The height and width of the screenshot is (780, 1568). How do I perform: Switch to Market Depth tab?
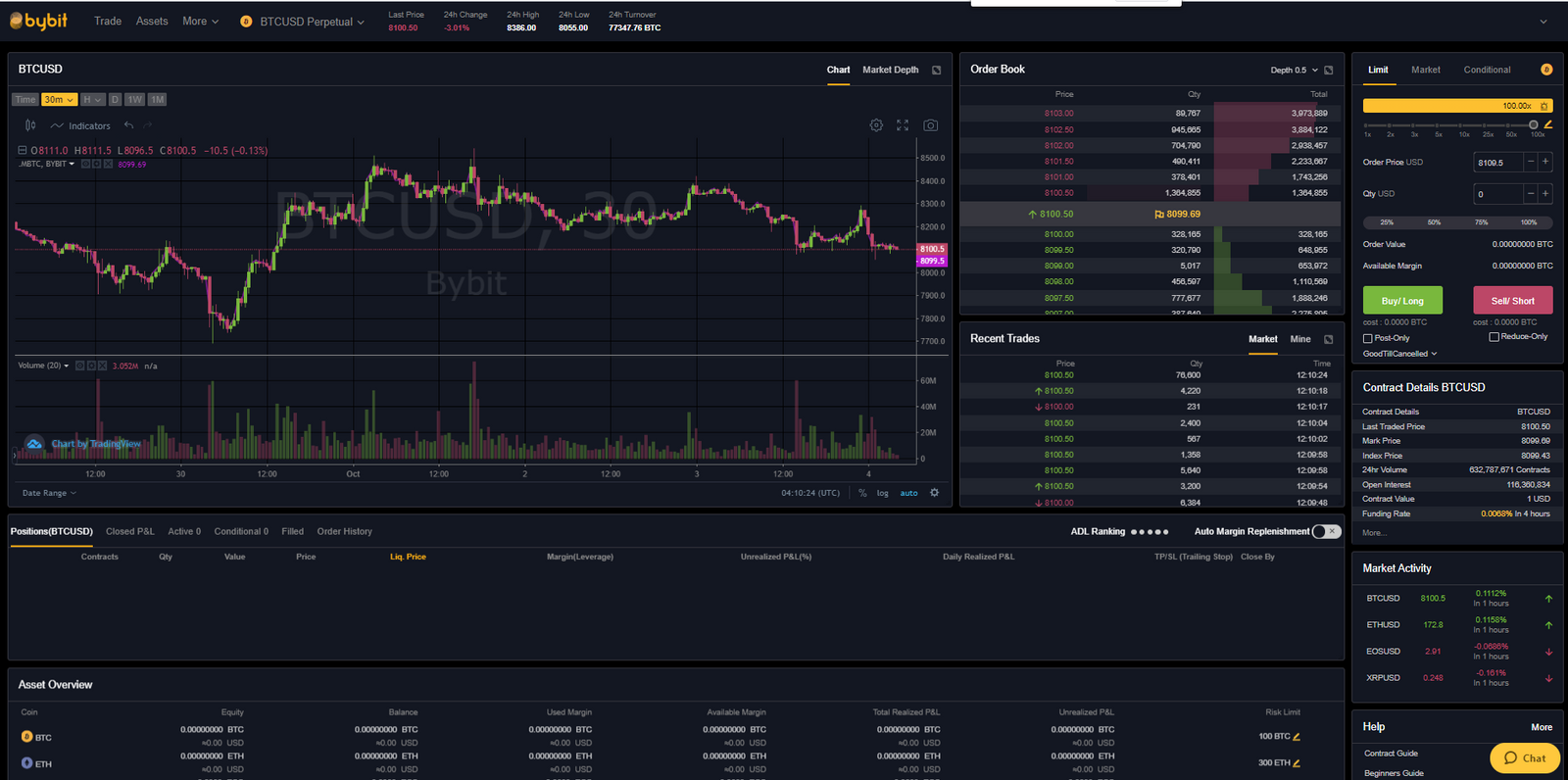click(890, 70)
